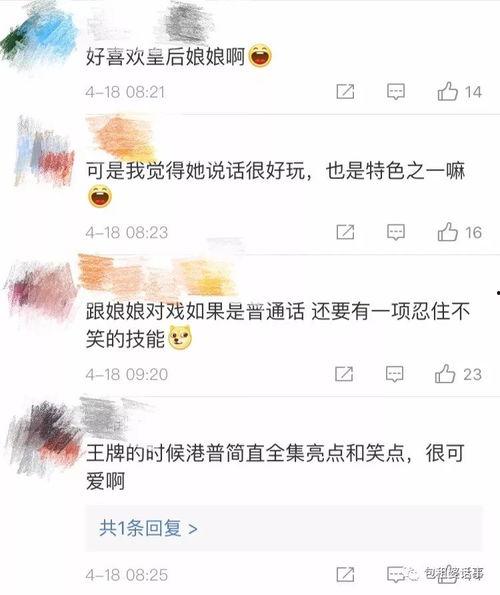Open username above 可是我觉得她说话很好玩 comment

(121, 137)
